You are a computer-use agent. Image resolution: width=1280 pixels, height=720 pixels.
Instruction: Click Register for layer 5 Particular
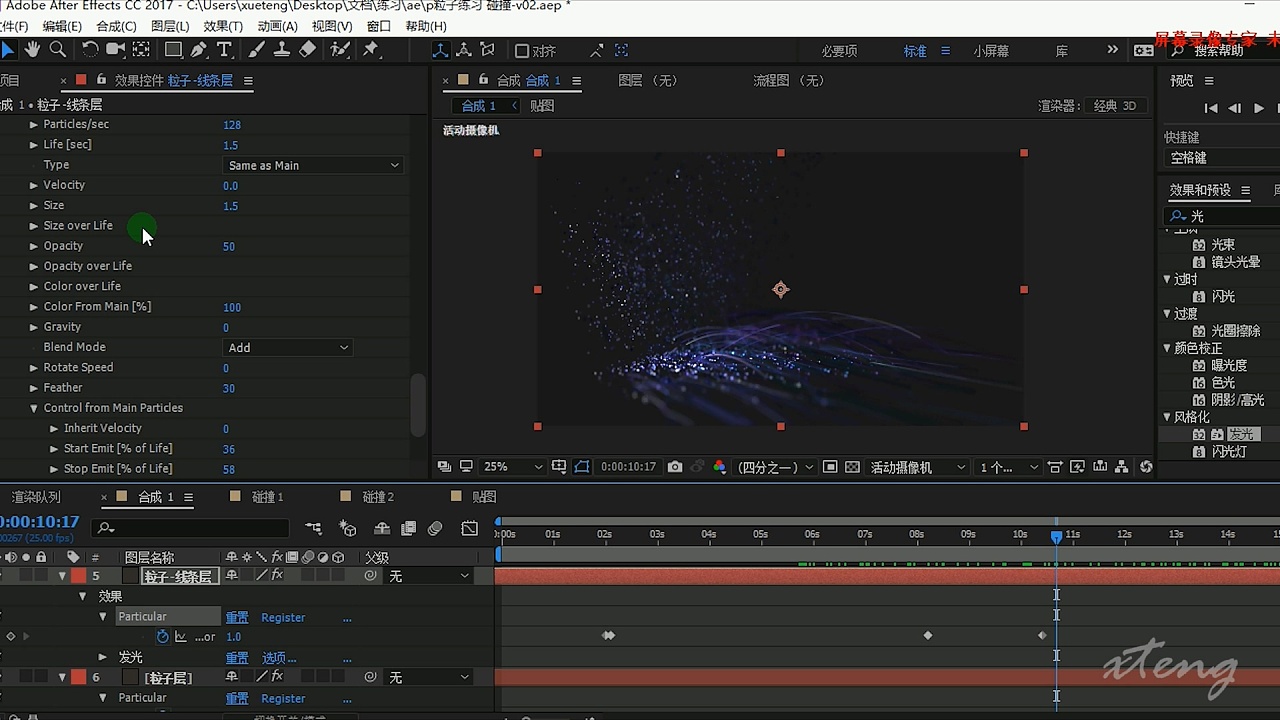click(x=283, y=617)
